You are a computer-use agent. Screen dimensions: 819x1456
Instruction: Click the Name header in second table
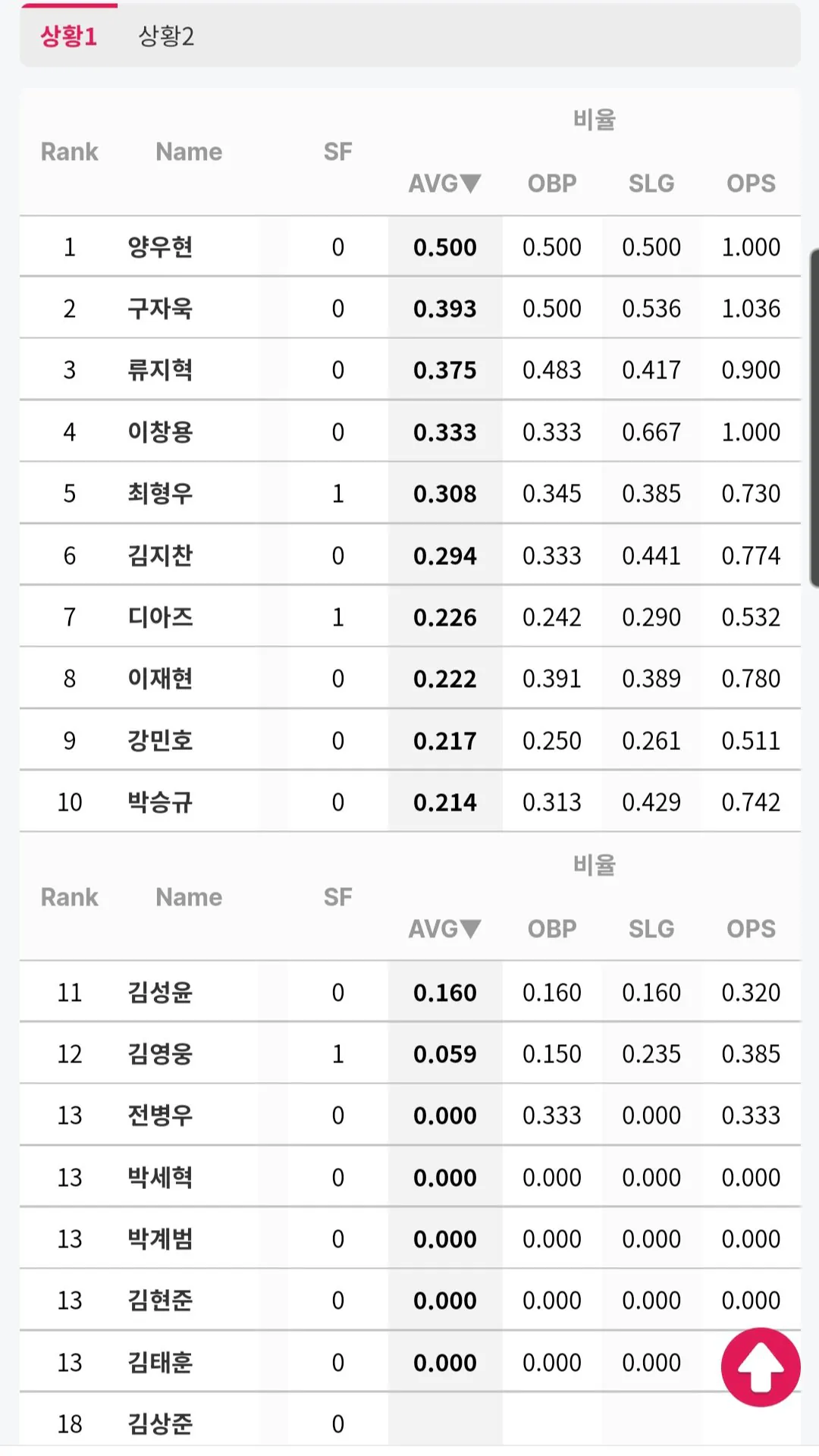pyautogui.click(x=189, y=897)
